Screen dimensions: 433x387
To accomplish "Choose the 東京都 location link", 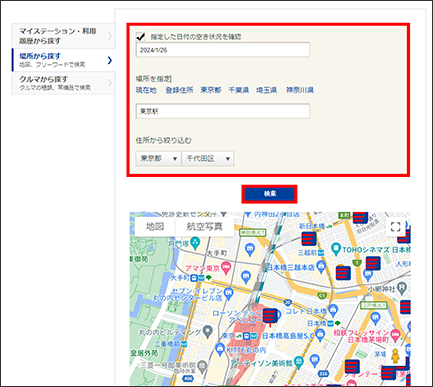I will tap(211, 90).
